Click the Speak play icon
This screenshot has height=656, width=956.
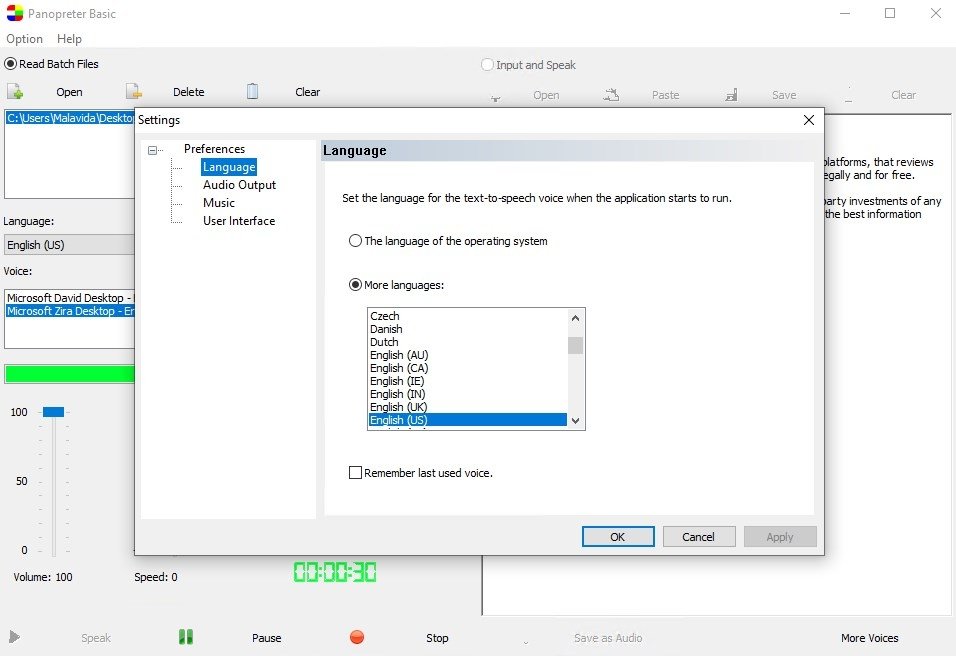point(15,637)
